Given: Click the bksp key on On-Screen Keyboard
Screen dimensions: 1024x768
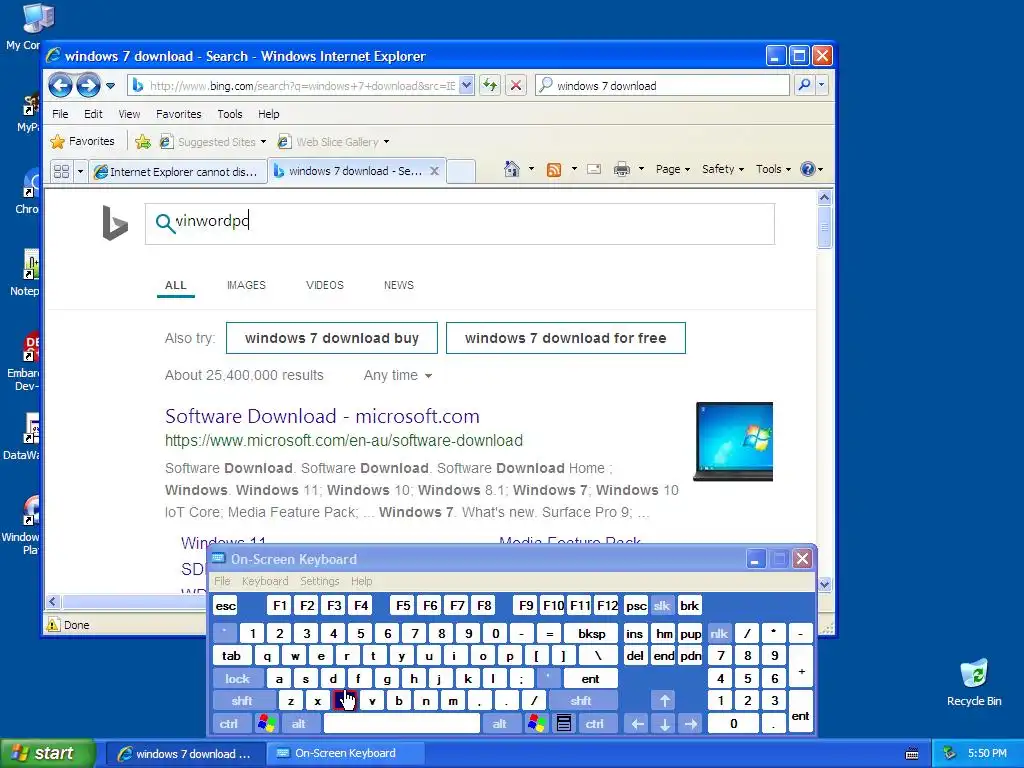Looking at the screenshot, I should (x=592, y=633).
